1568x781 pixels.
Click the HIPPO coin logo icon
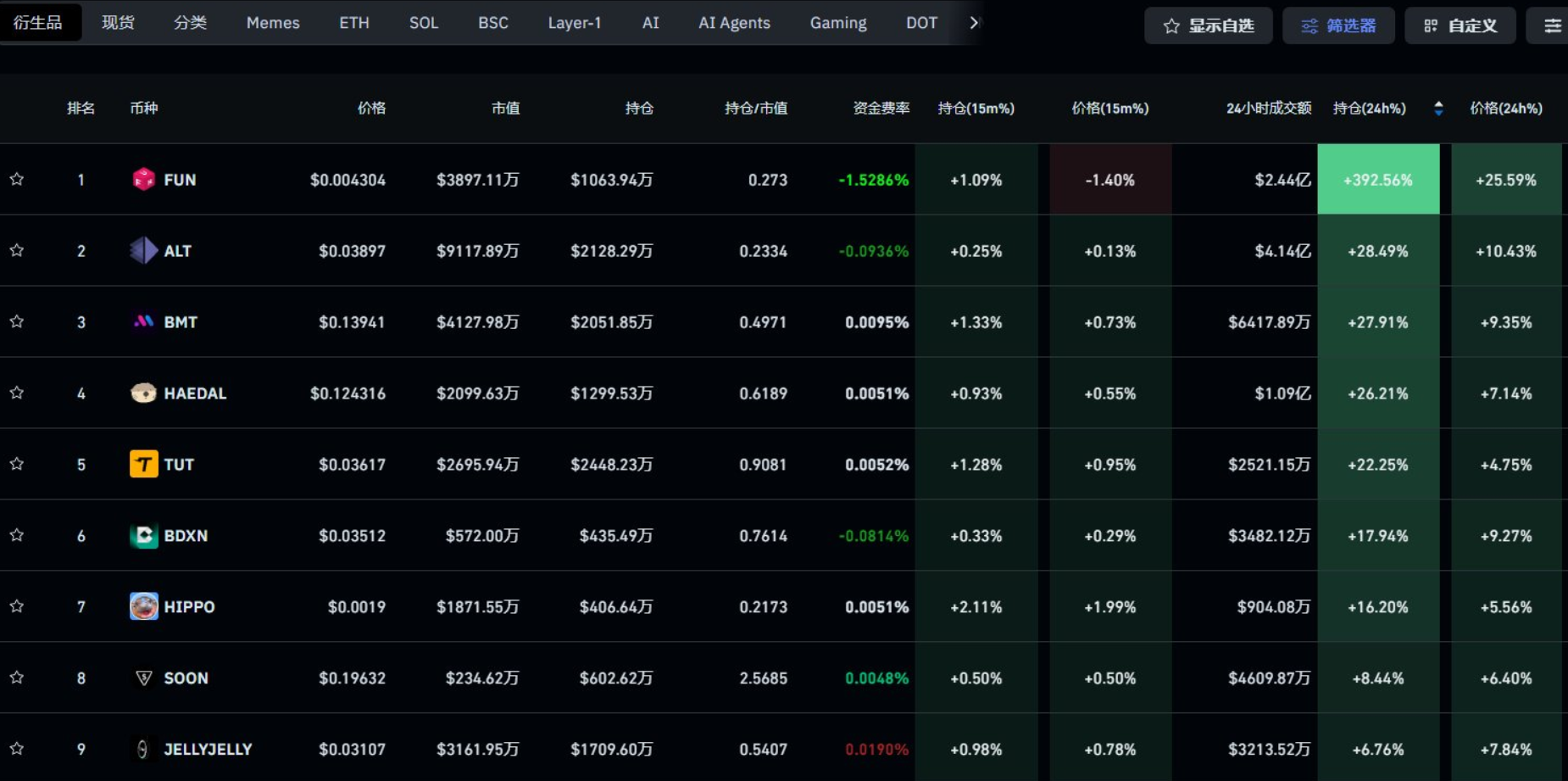[x=143, y=606]
